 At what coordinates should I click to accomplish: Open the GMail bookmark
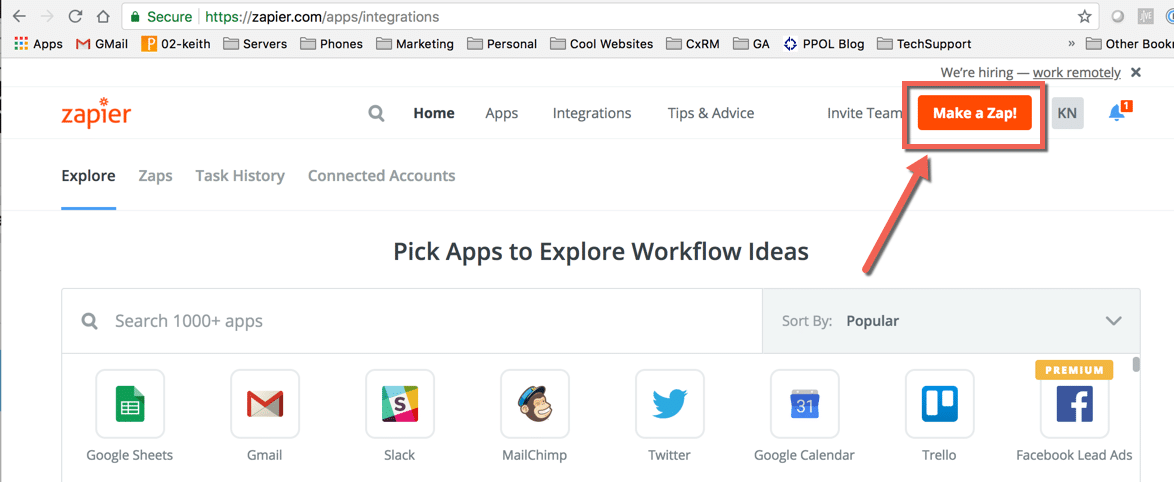click(103, 44)
